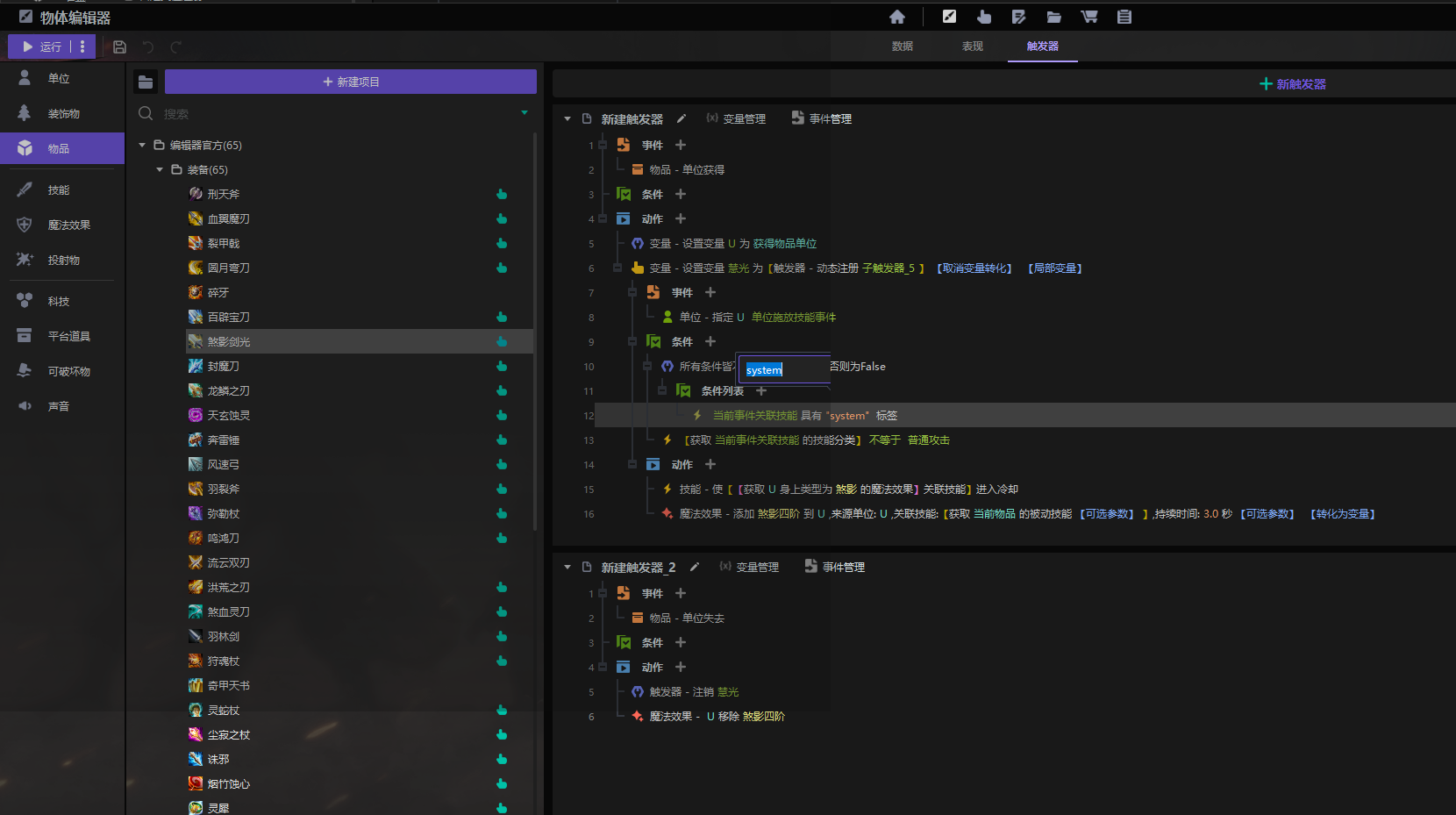The height and width of the screenshot is (815, 1456).
Task: Select 技能 in the left sidebar
Action: coord(62,189)
